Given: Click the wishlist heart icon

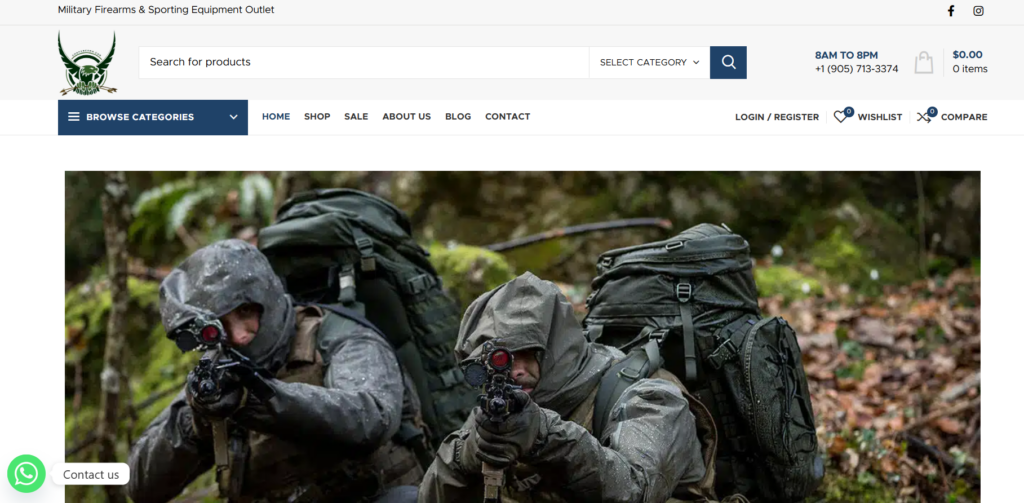Looking at the screenshot, I should pos(841,117).
